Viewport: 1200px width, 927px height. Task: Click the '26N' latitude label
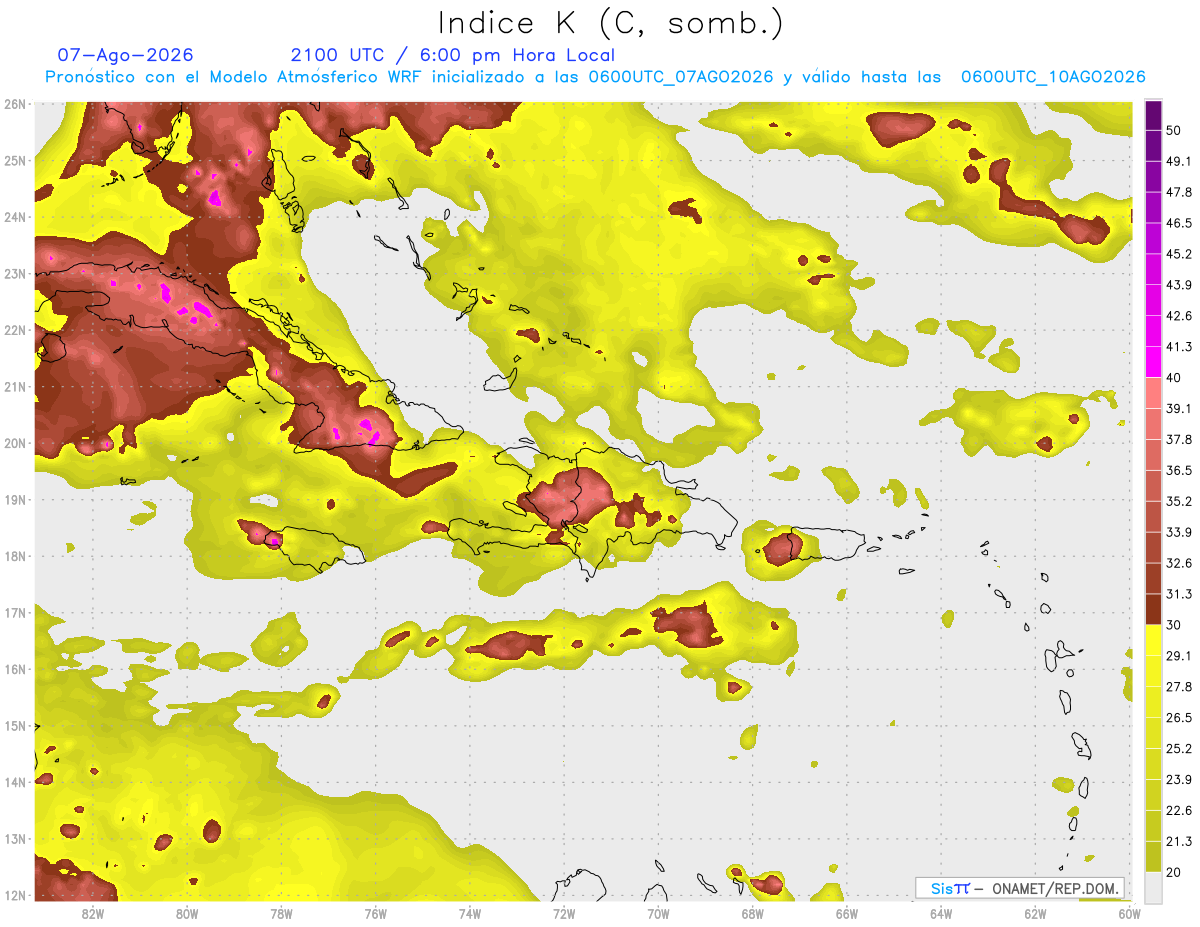[14, 104]
